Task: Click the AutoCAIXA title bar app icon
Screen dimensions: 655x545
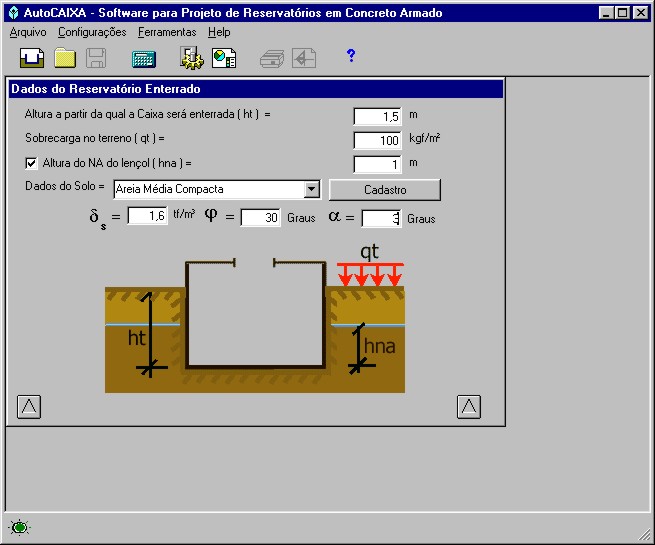Action: tap(14, 13)
